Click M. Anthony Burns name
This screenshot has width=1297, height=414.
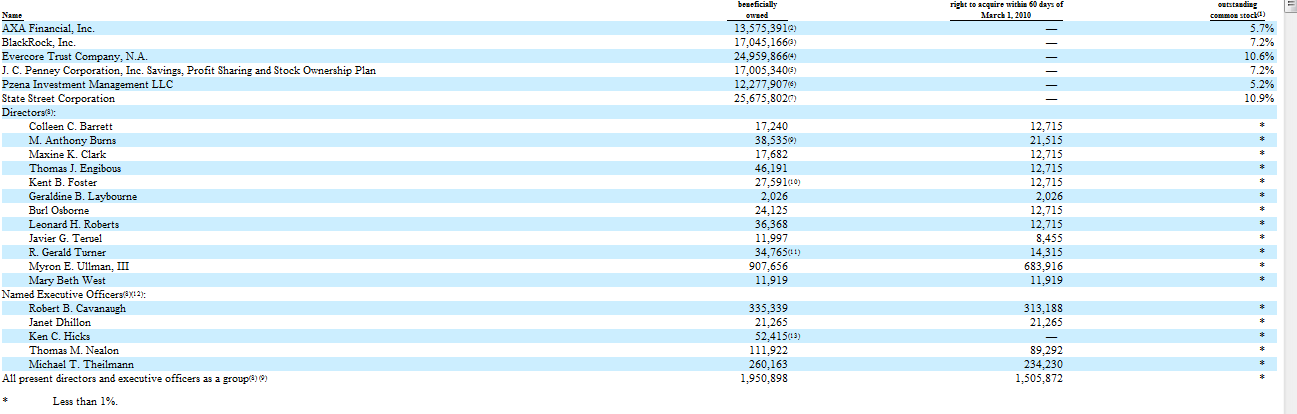click(x=73, y=141)
